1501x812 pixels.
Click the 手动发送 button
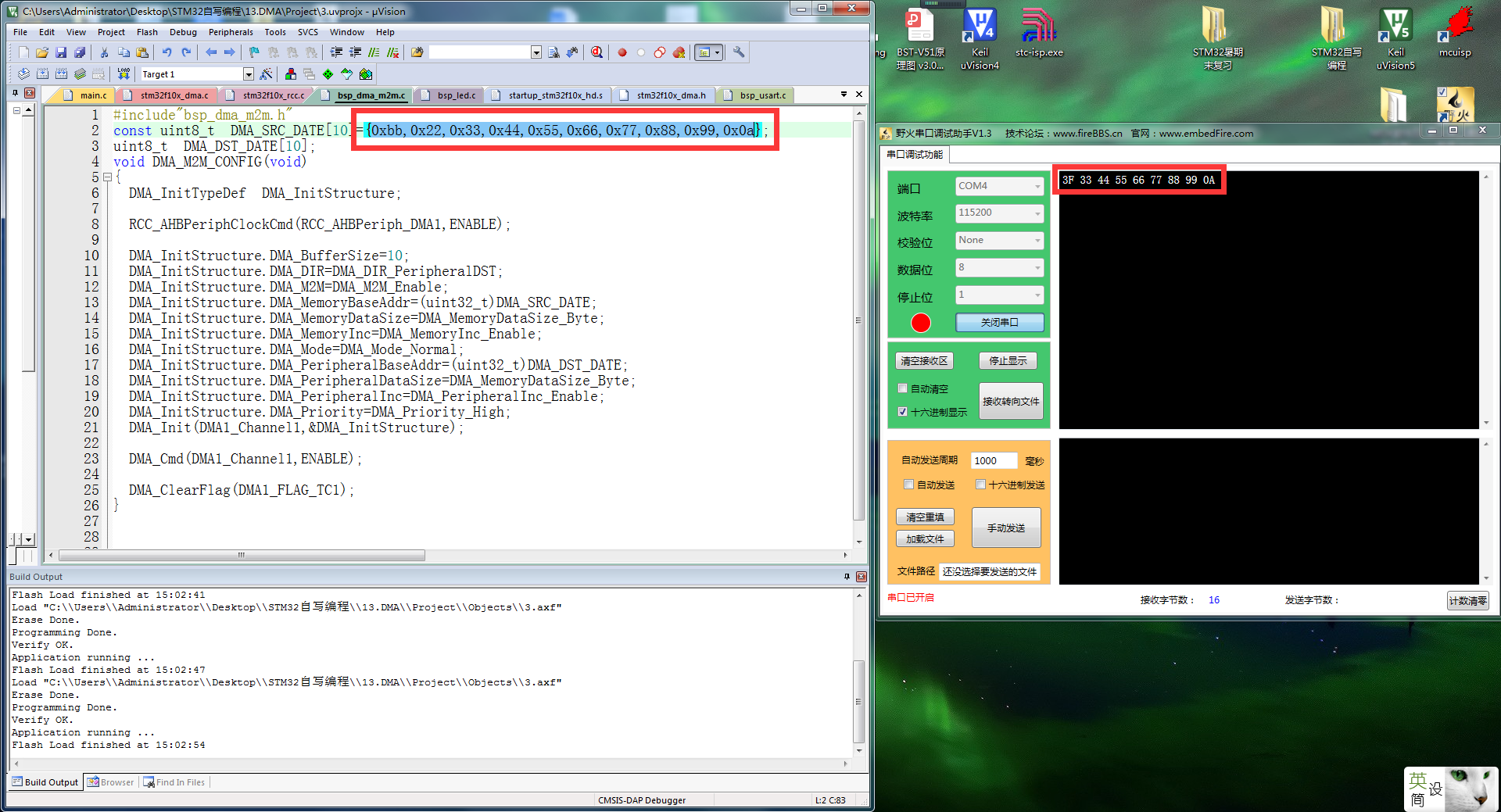pos(1006,528)
